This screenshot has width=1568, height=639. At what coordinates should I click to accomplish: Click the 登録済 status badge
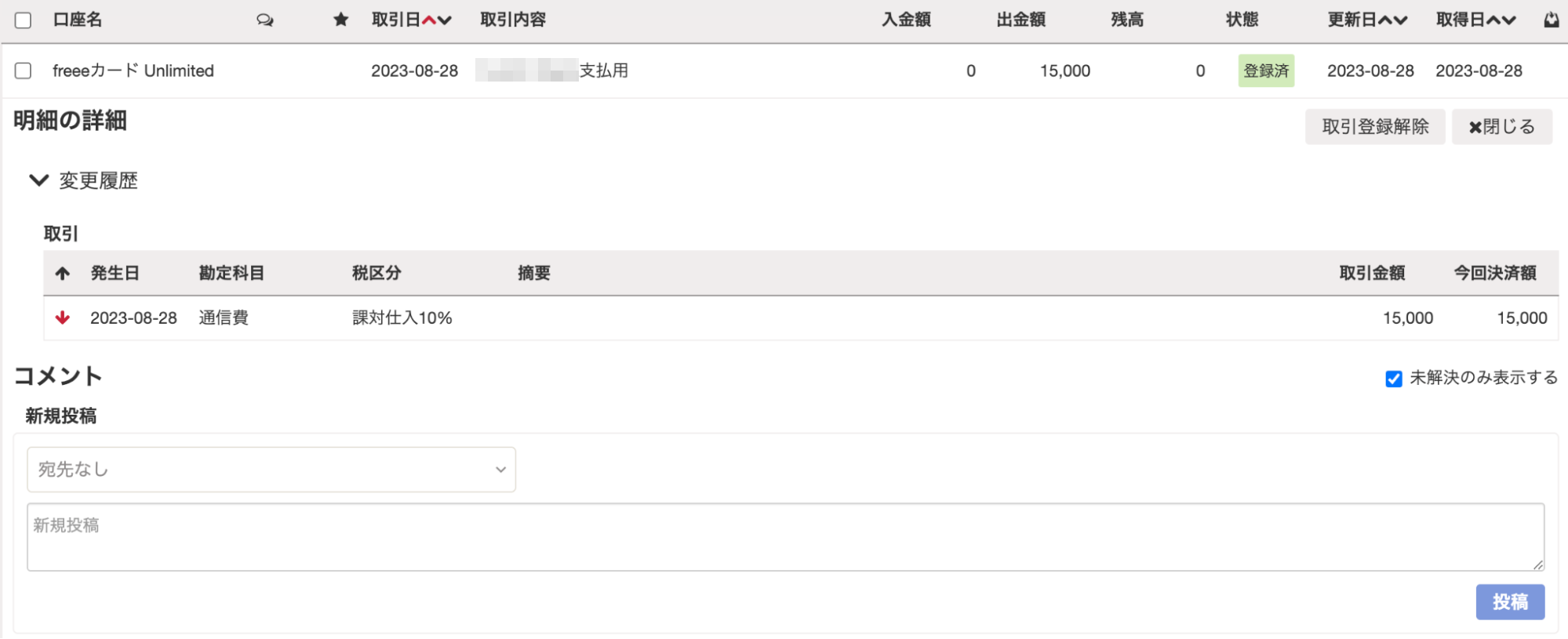pyautogui.click(x=1266, y=71)
